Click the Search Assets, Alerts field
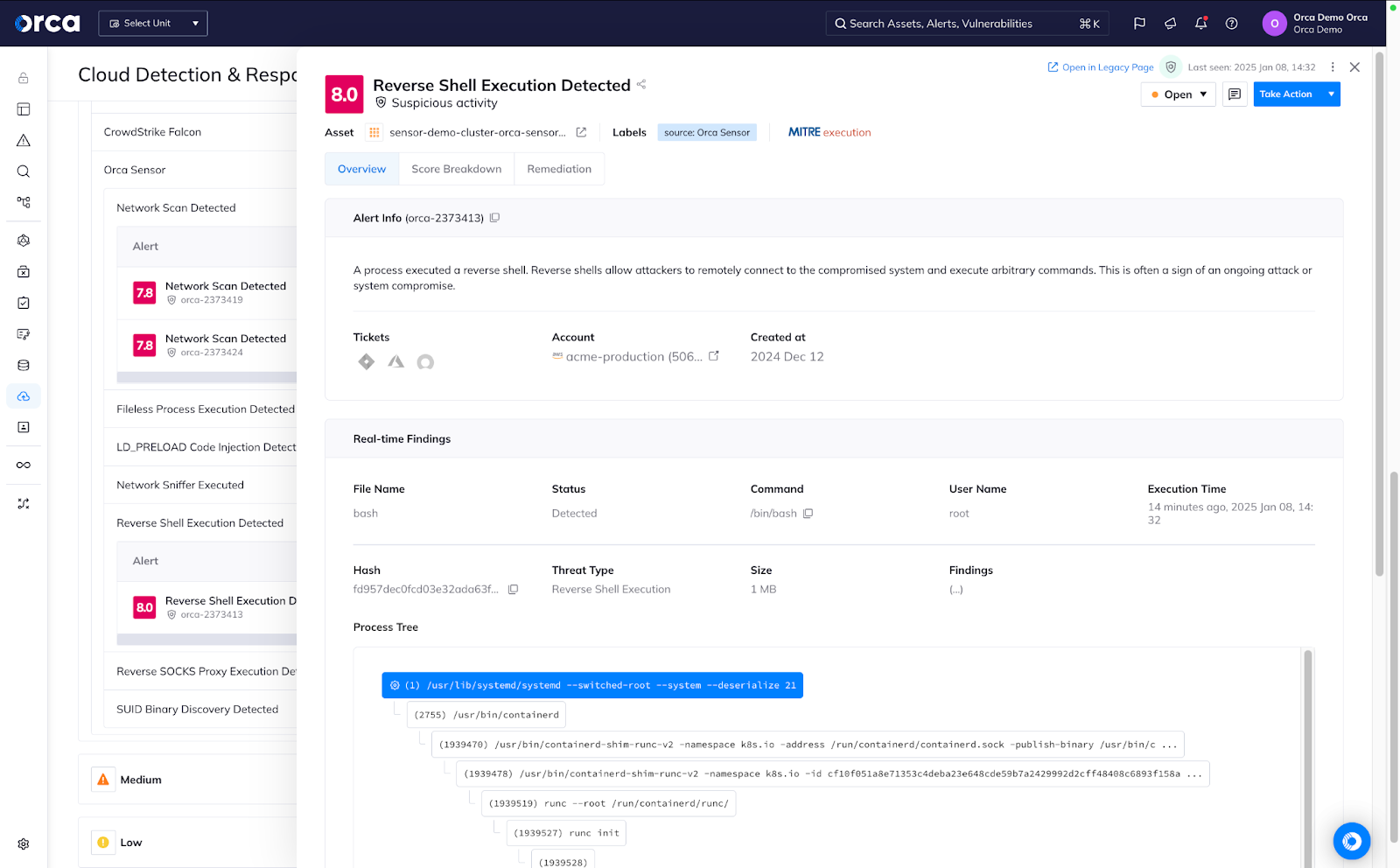The width and height of the screenshot is (1400, 868). 954,24
